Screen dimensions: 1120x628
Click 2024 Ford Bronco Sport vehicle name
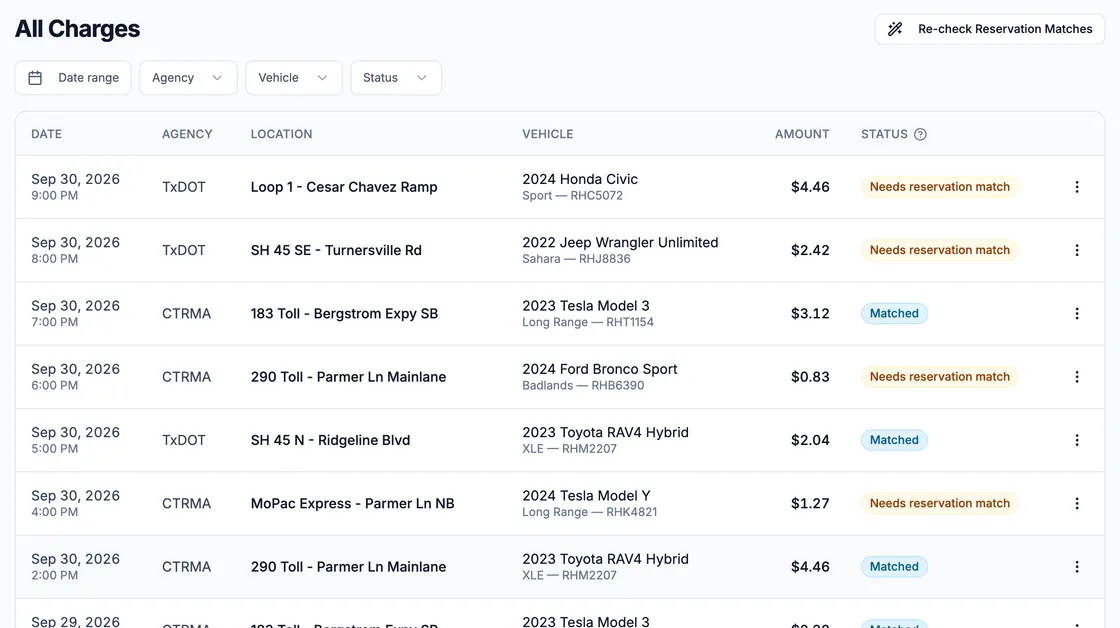point(599,369)
